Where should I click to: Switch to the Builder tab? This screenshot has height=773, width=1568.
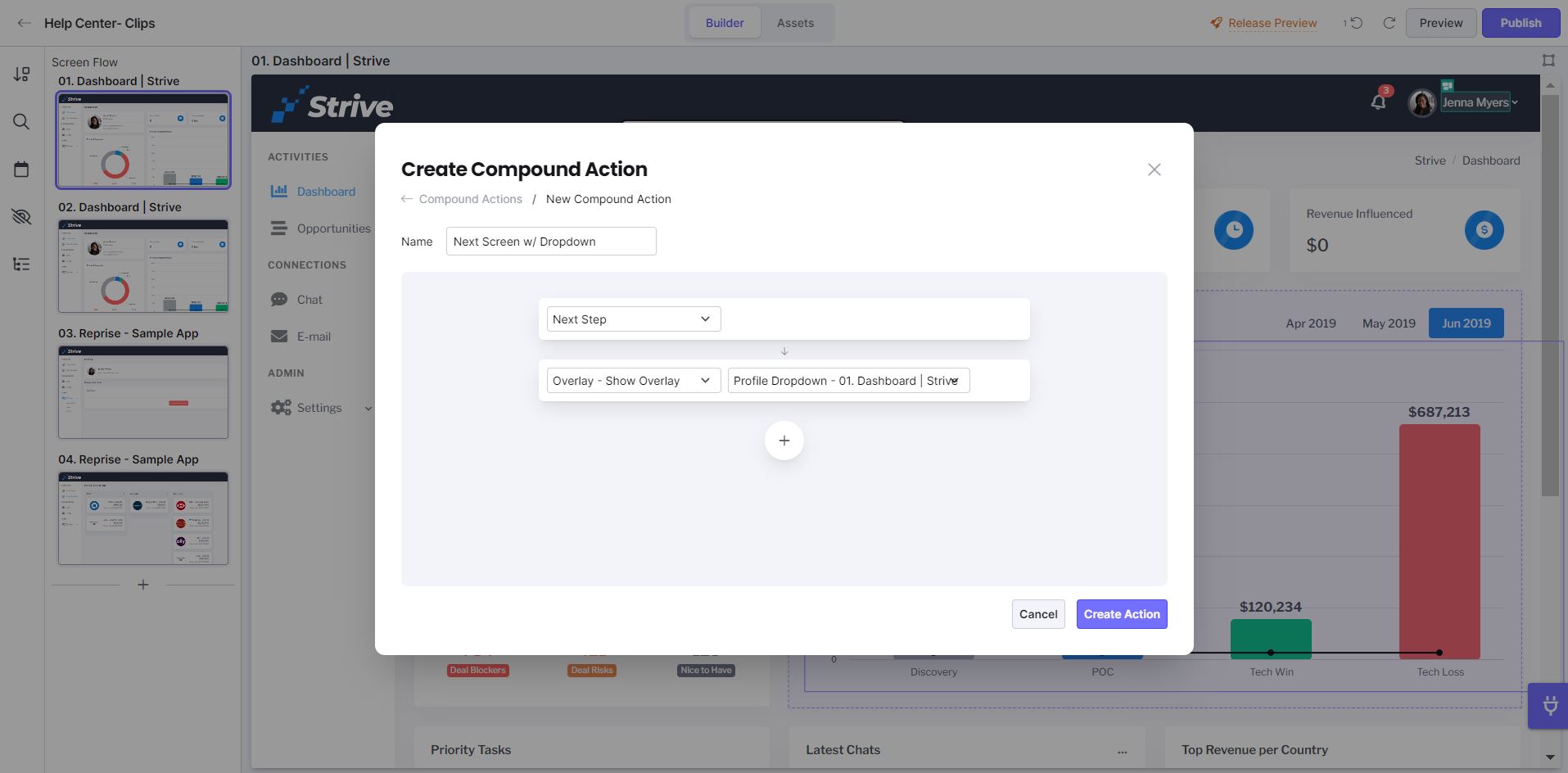[x=725, y=23]
